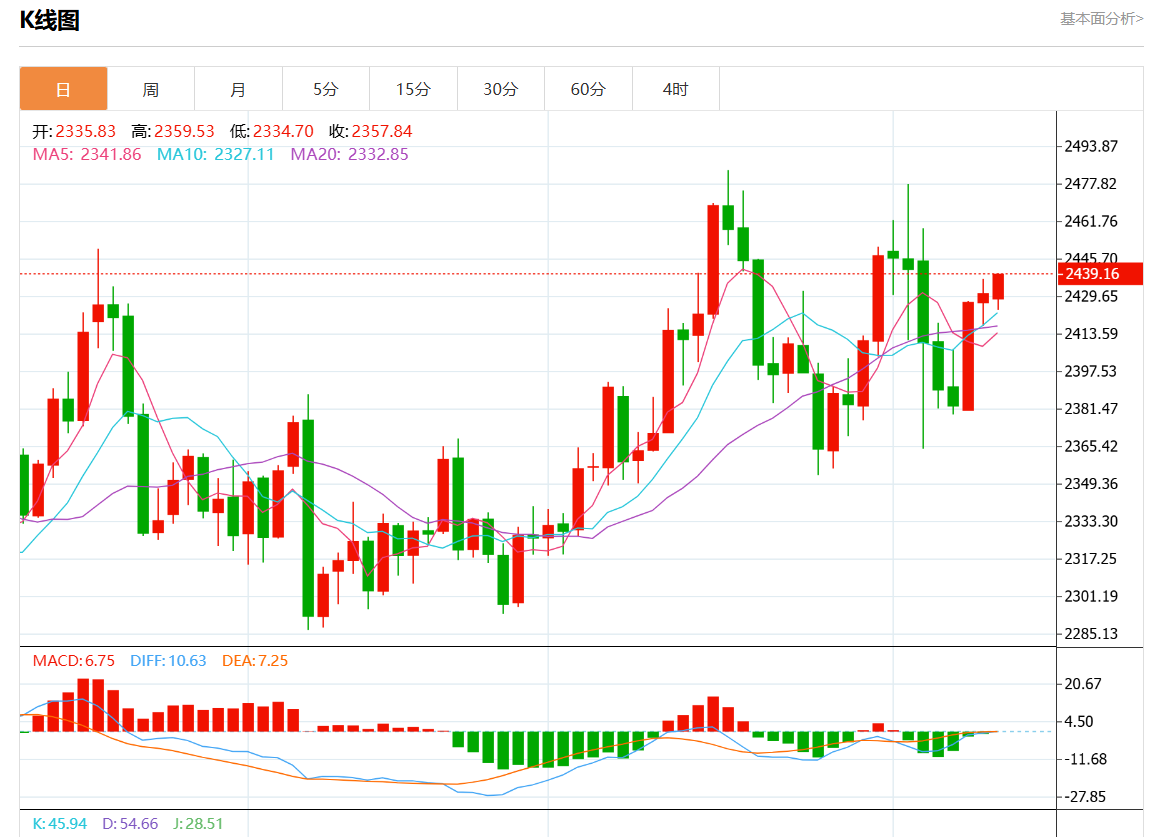The width and height of the screenshot is (1161, 837).
Task: Click the 开:2335.83 open price
Action: pos(74,131)
